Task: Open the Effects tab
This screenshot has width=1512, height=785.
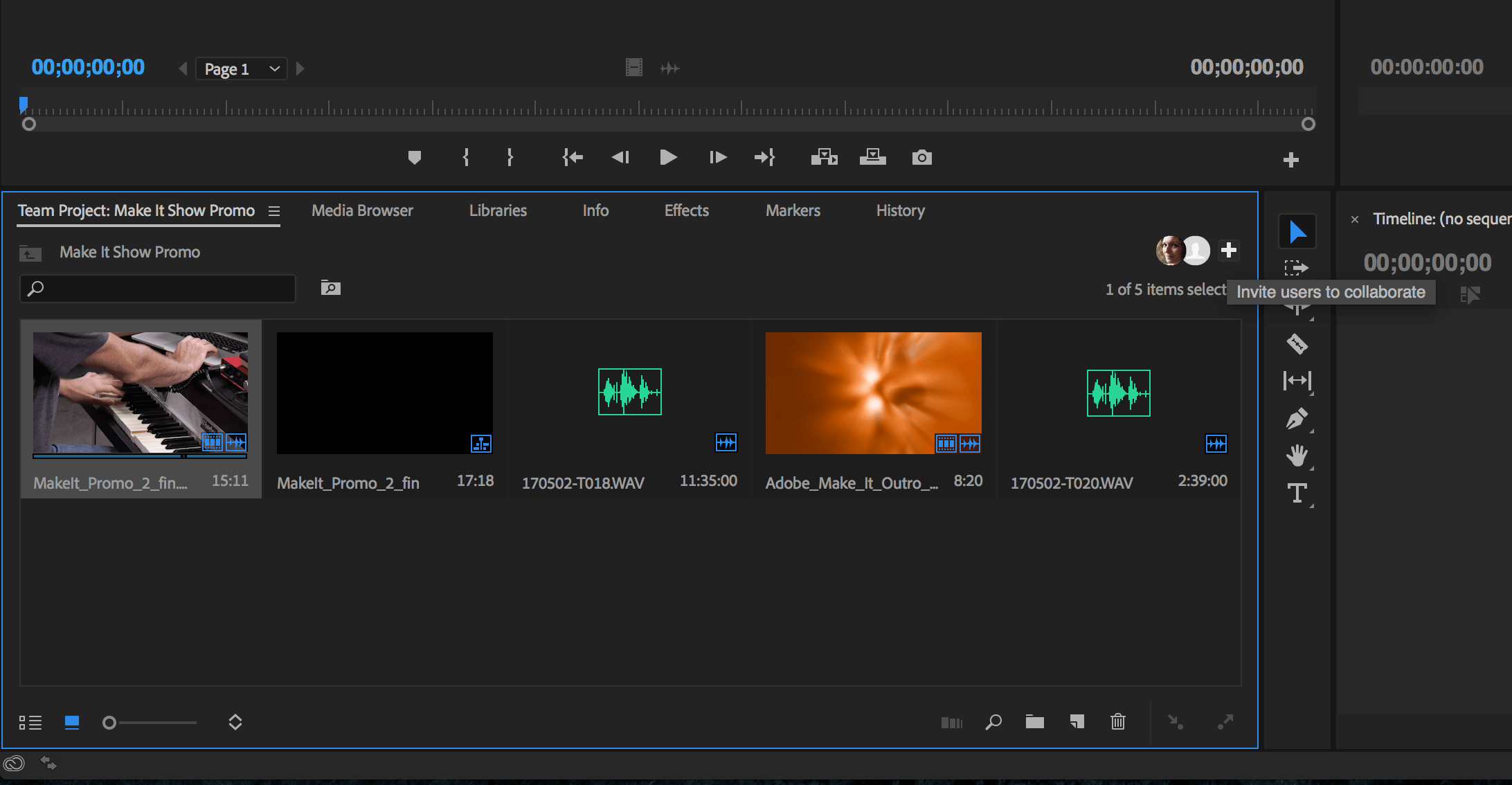Action: (686, 210)
